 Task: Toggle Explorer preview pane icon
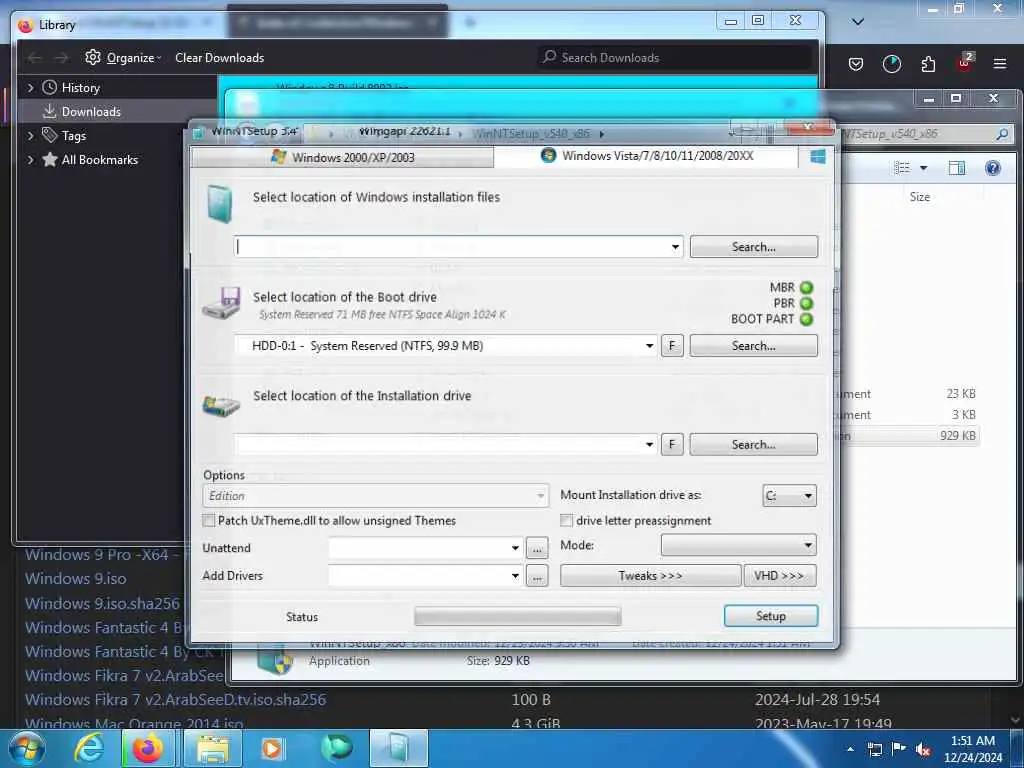957,168
